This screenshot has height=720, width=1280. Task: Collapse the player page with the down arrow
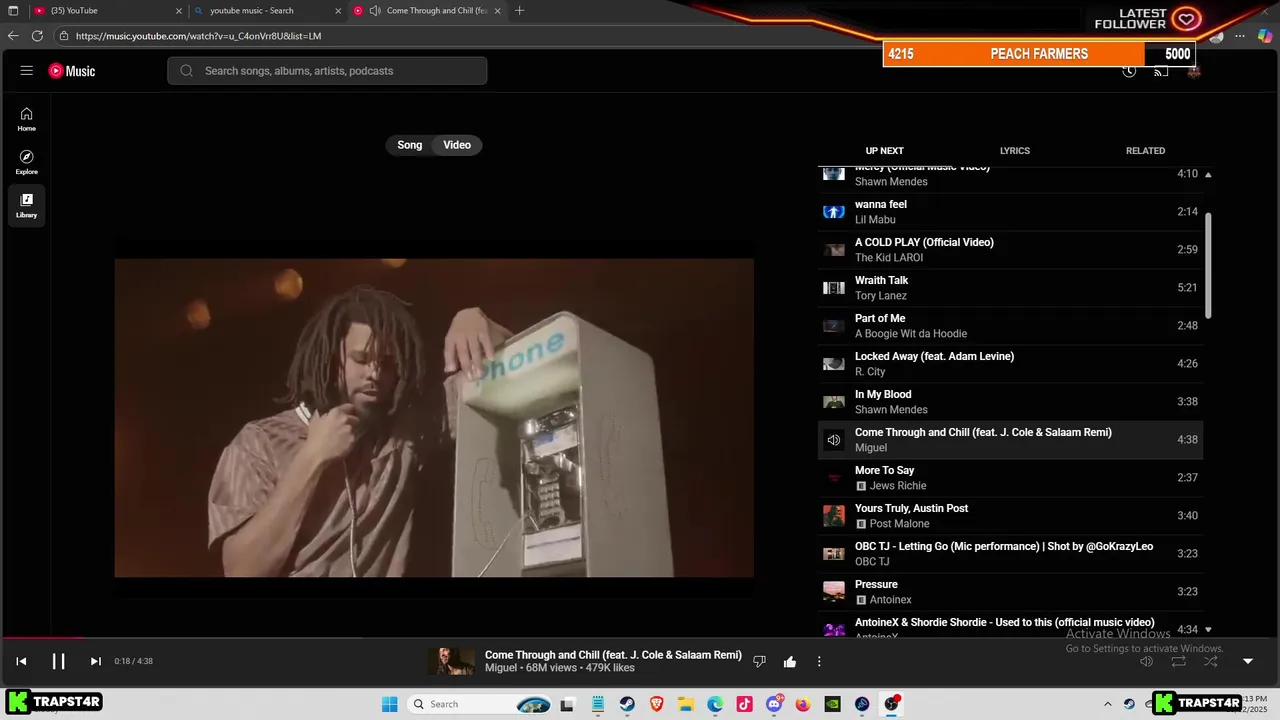(1248, 661)
